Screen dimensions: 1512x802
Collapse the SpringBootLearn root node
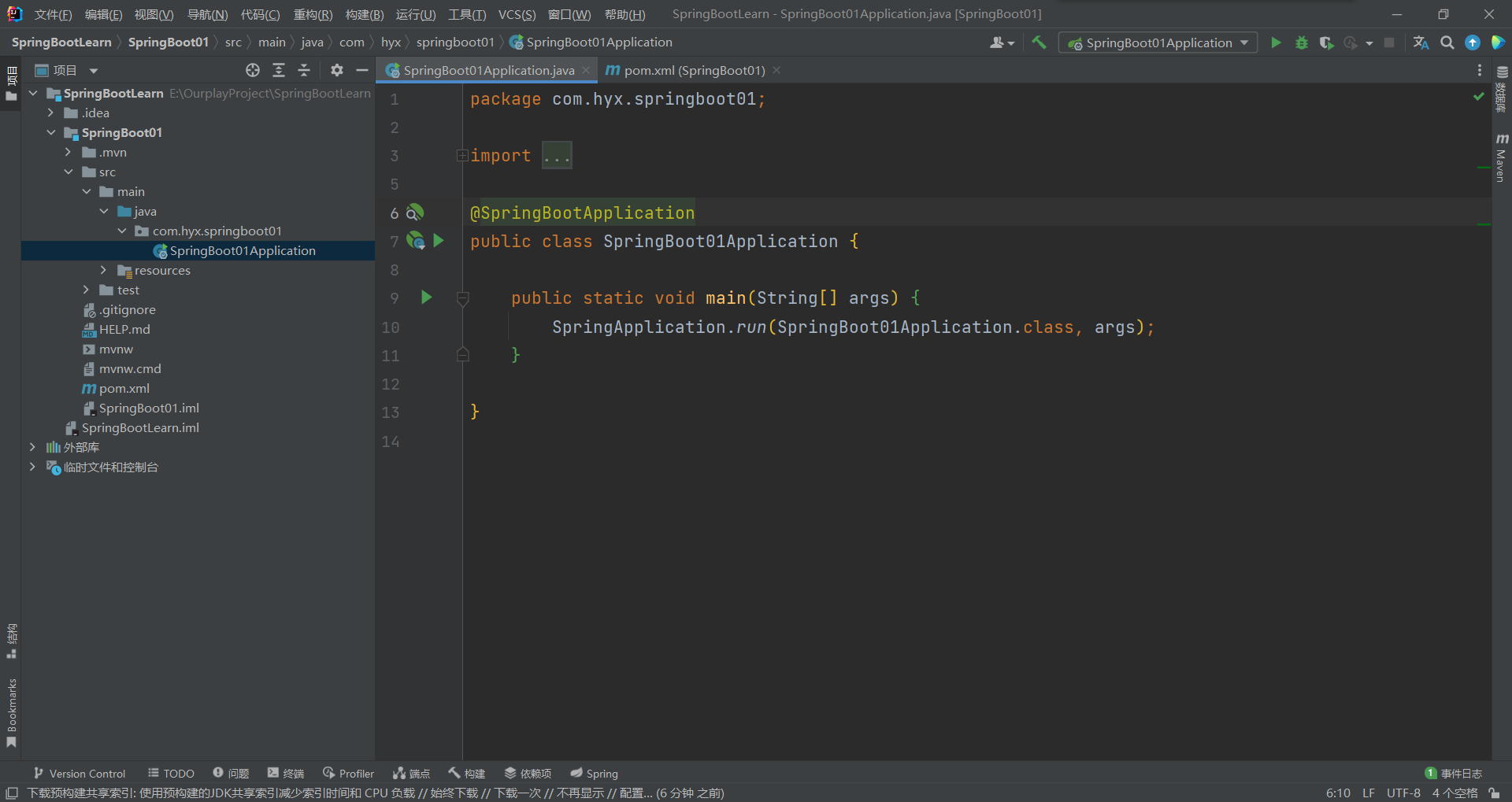(x=33, y=93)
